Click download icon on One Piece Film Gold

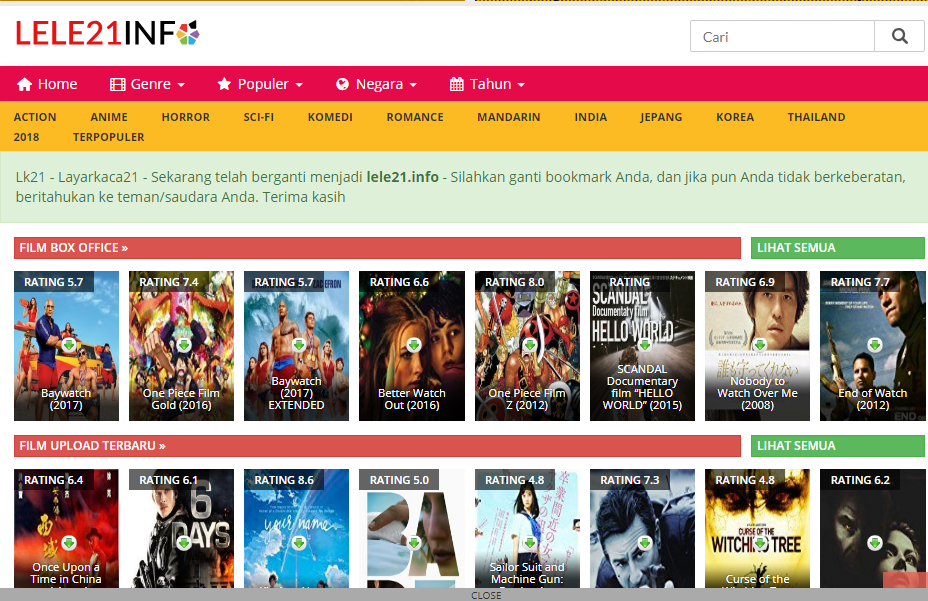point(183,345)
